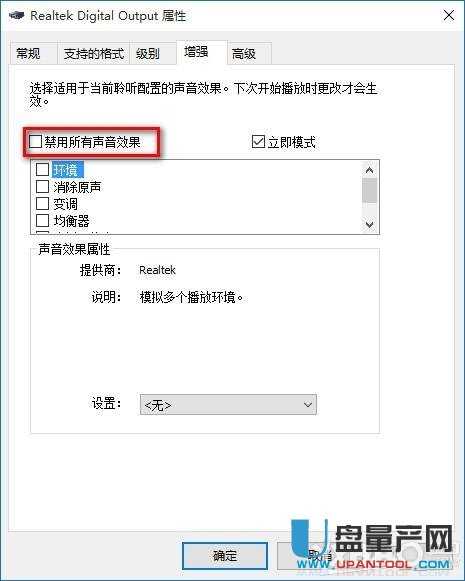
Task: Switch to the 常规 tab
Action: tap(29, 54)
